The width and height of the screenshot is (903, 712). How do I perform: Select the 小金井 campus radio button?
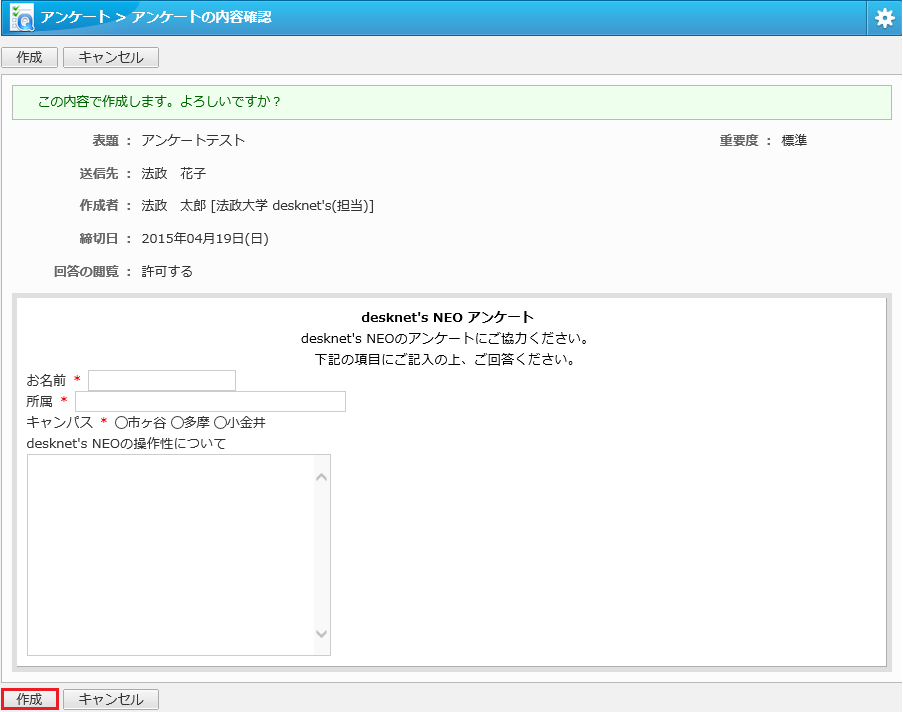point(220,423)
